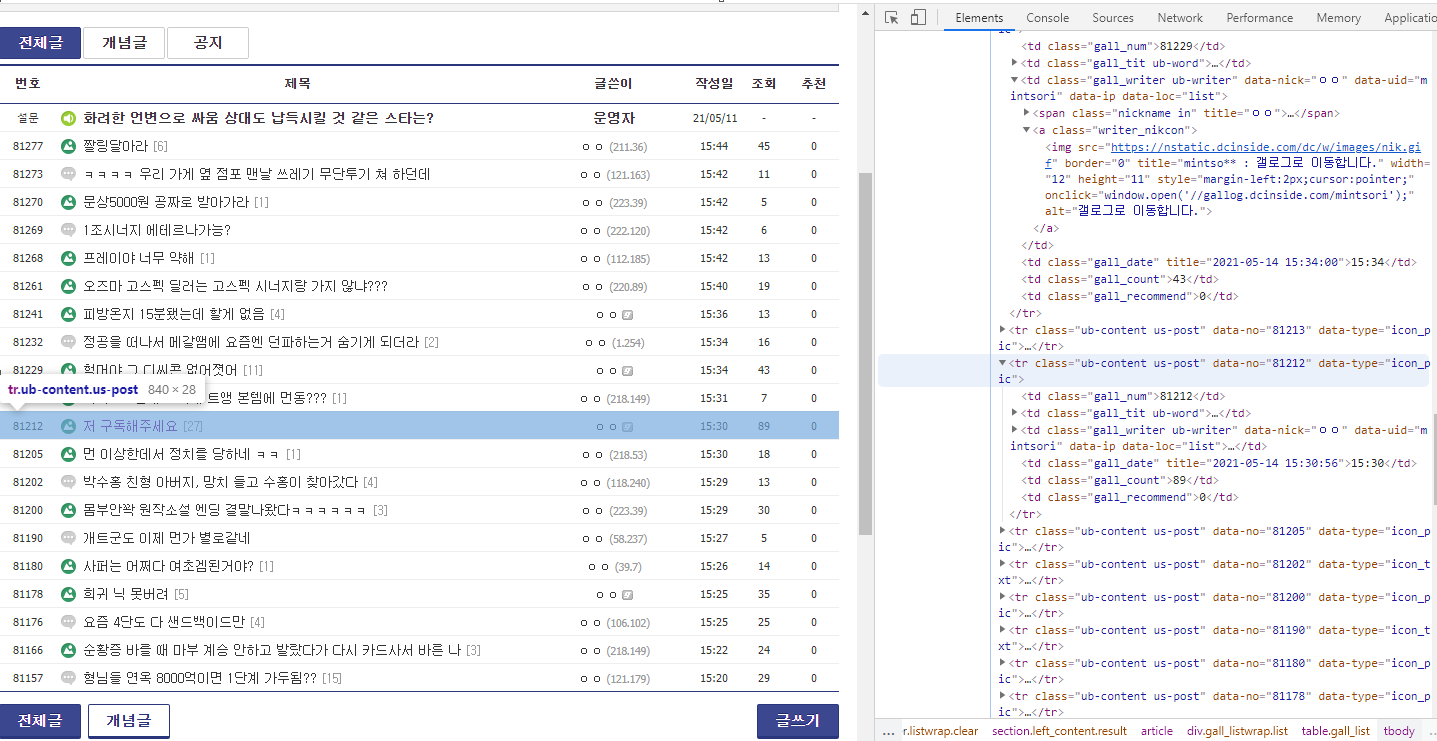This screenshot has height=741, width=1437.
Task: Click the image icon of post 81180
Action: click(68, 566)
